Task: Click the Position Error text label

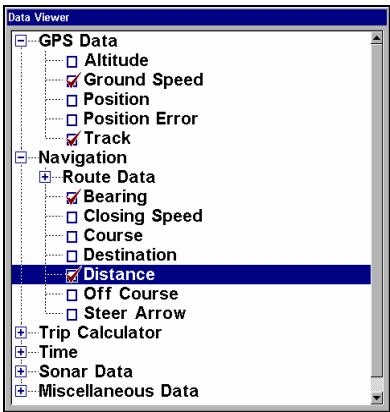Action: click(x=141, y=119)
